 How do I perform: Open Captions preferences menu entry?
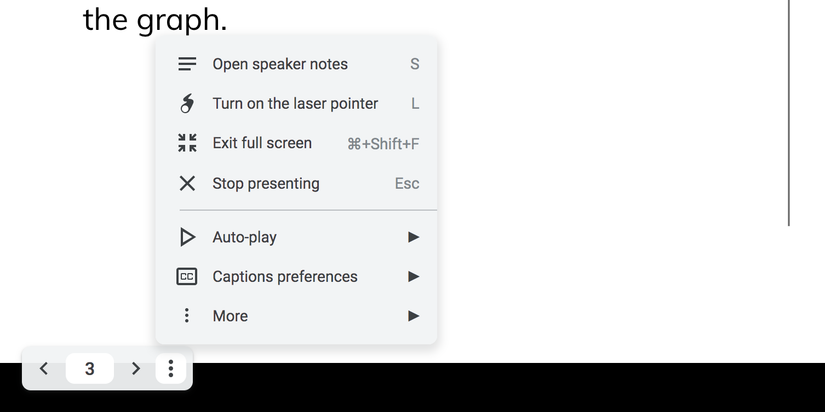click(x=285, y=277)
